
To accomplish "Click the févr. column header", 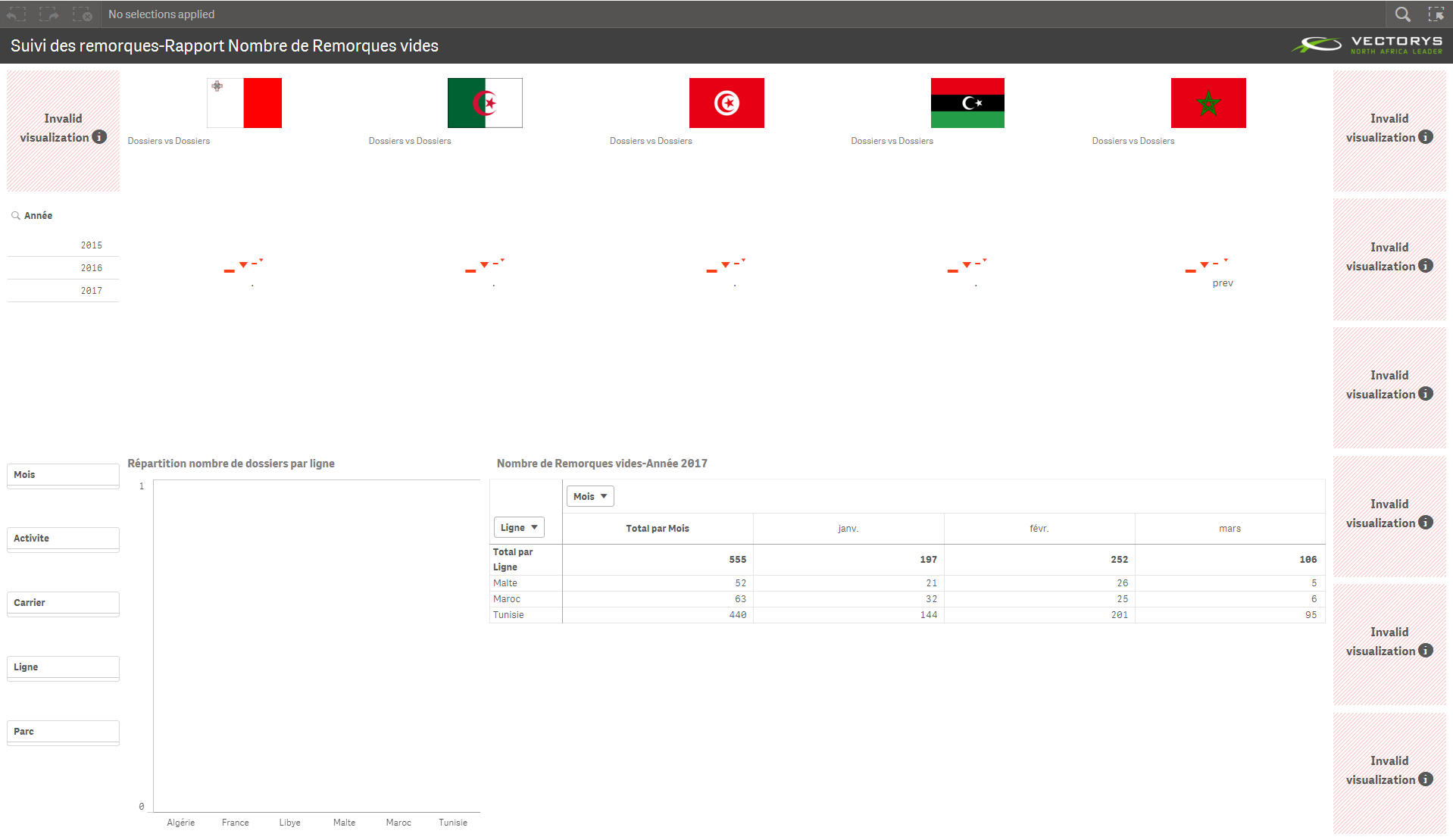I will (x=1039, y=529).
